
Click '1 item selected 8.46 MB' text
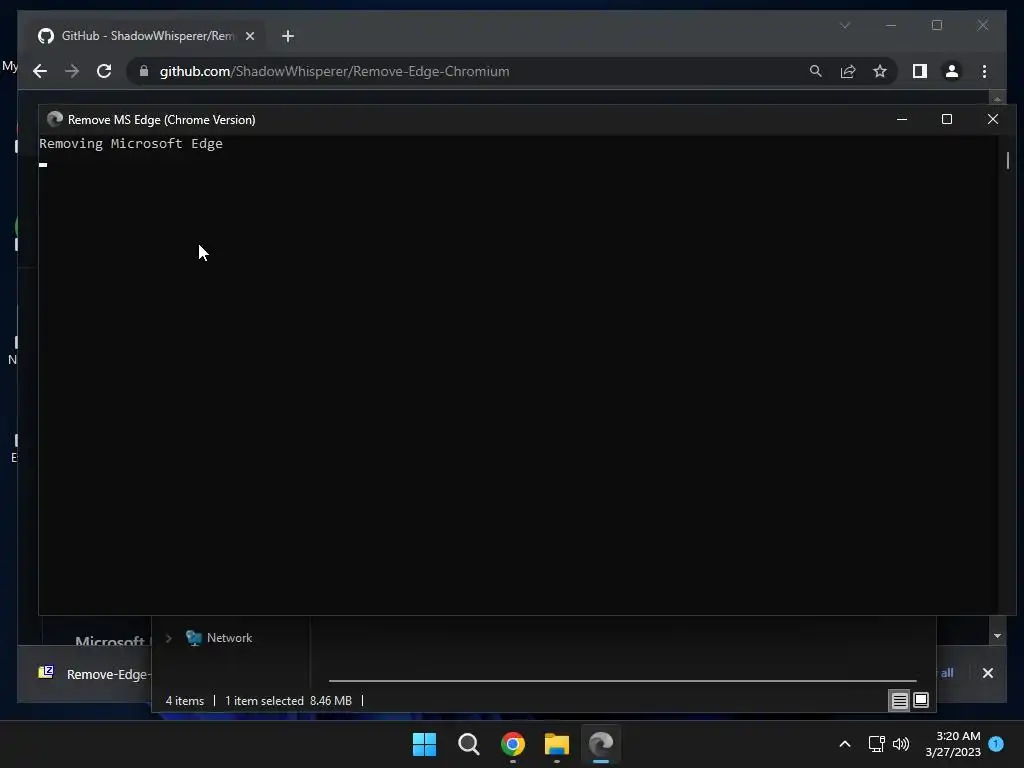[288, 701]
